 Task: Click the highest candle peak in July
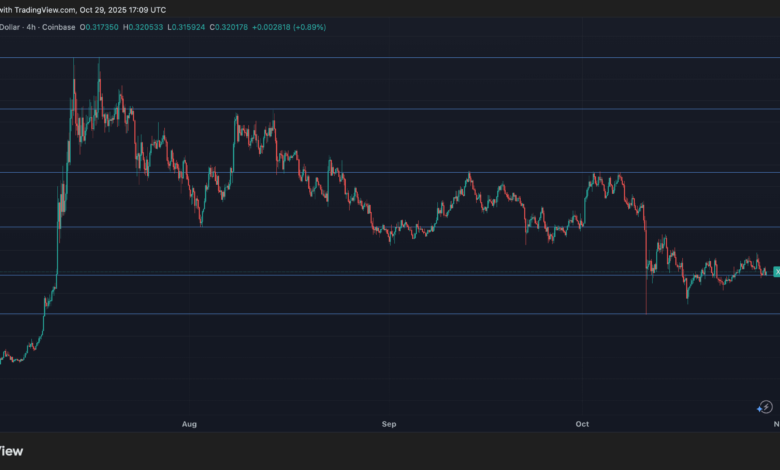(x=98, y=62)
